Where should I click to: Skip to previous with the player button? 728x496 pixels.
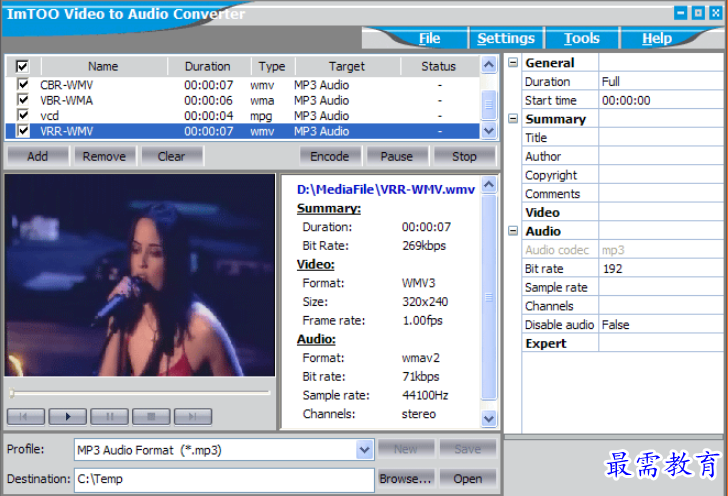point(26,417)
